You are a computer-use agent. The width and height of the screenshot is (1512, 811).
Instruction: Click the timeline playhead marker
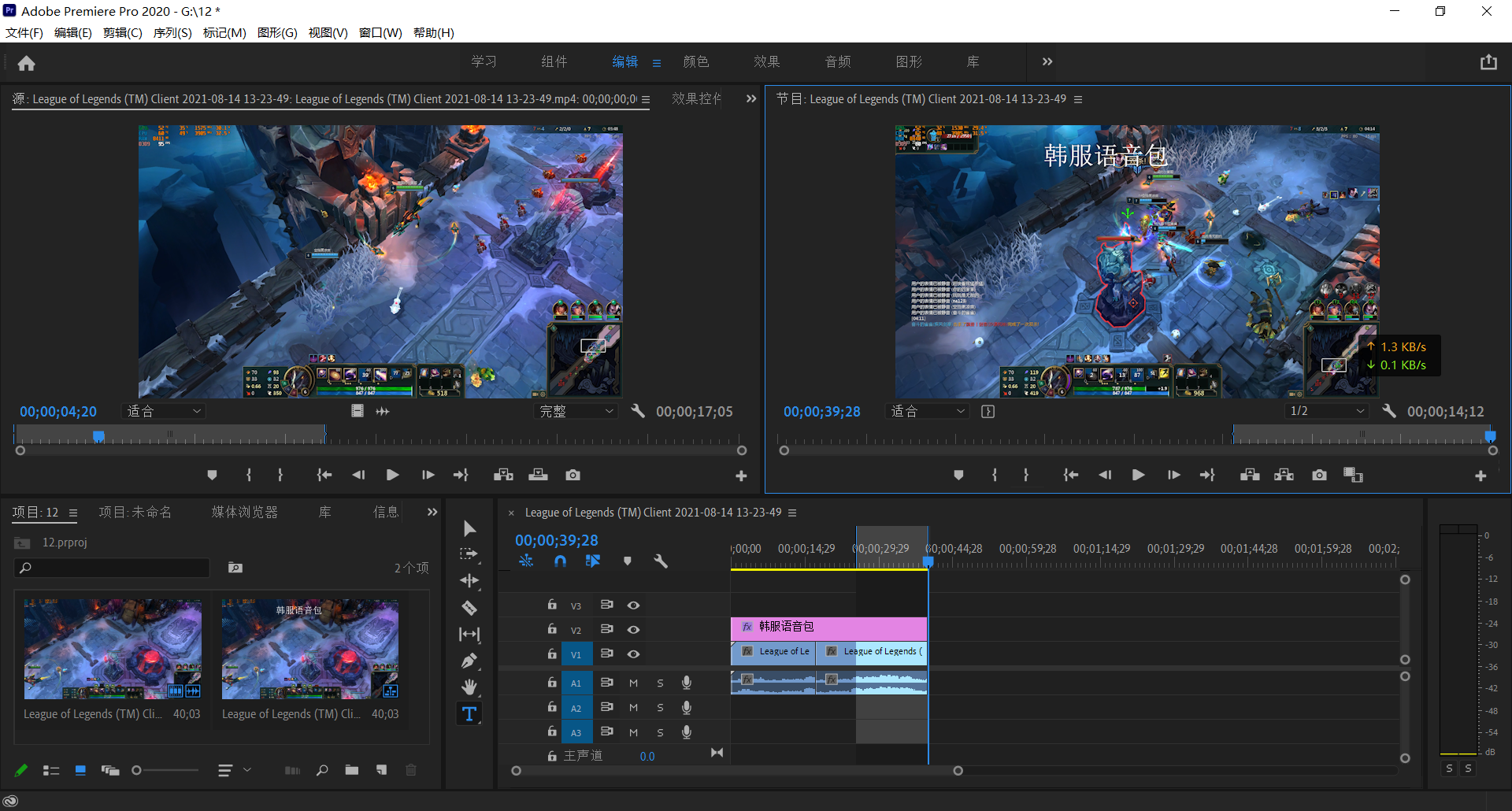point(928,561)
